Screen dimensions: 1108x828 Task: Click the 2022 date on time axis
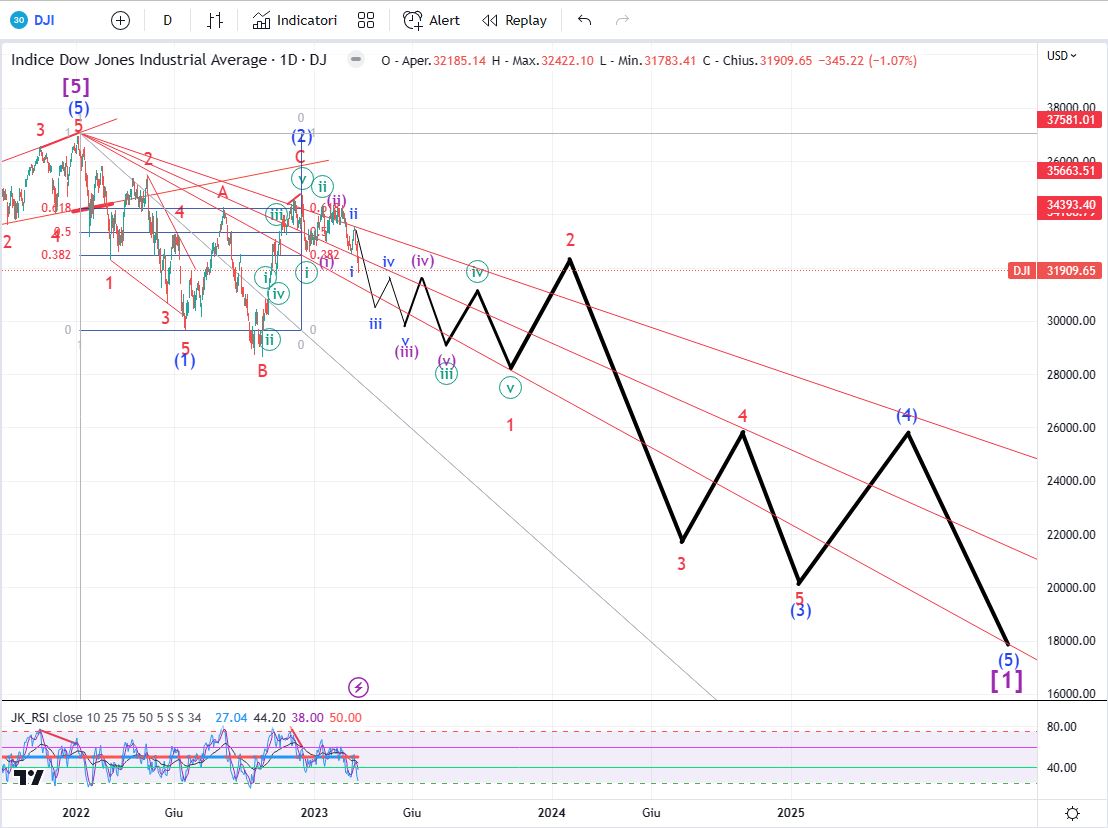pyautogui.click(x=76, y=812)
